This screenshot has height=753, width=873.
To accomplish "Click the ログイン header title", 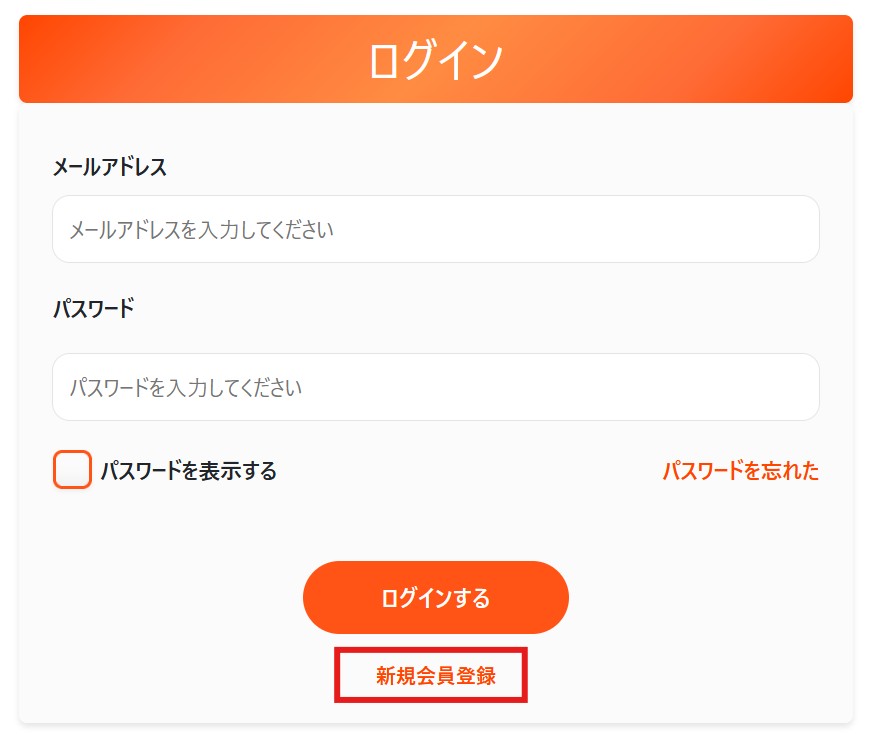I will (x=435, y=60).
